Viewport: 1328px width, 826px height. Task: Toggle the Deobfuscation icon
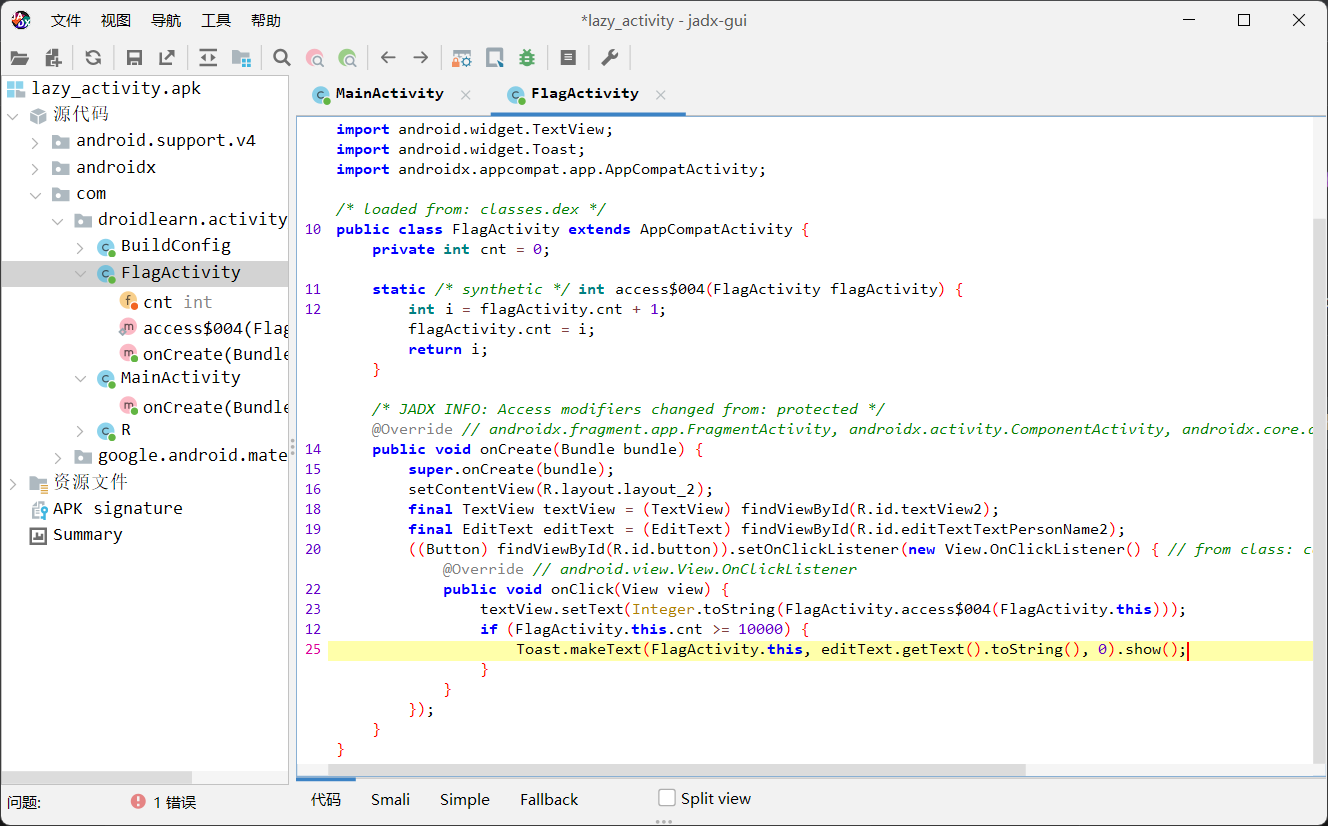coord(461,58)
